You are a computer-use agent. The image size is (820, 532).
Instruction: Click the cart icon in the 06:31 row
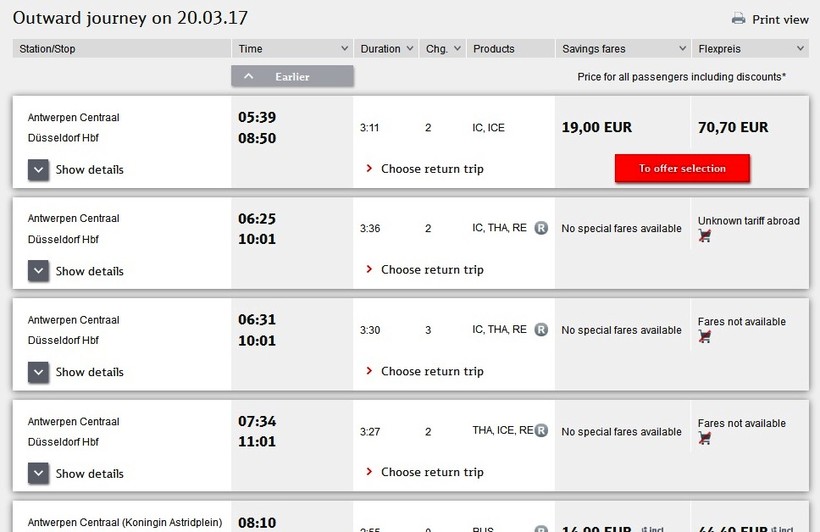(705, 337)
